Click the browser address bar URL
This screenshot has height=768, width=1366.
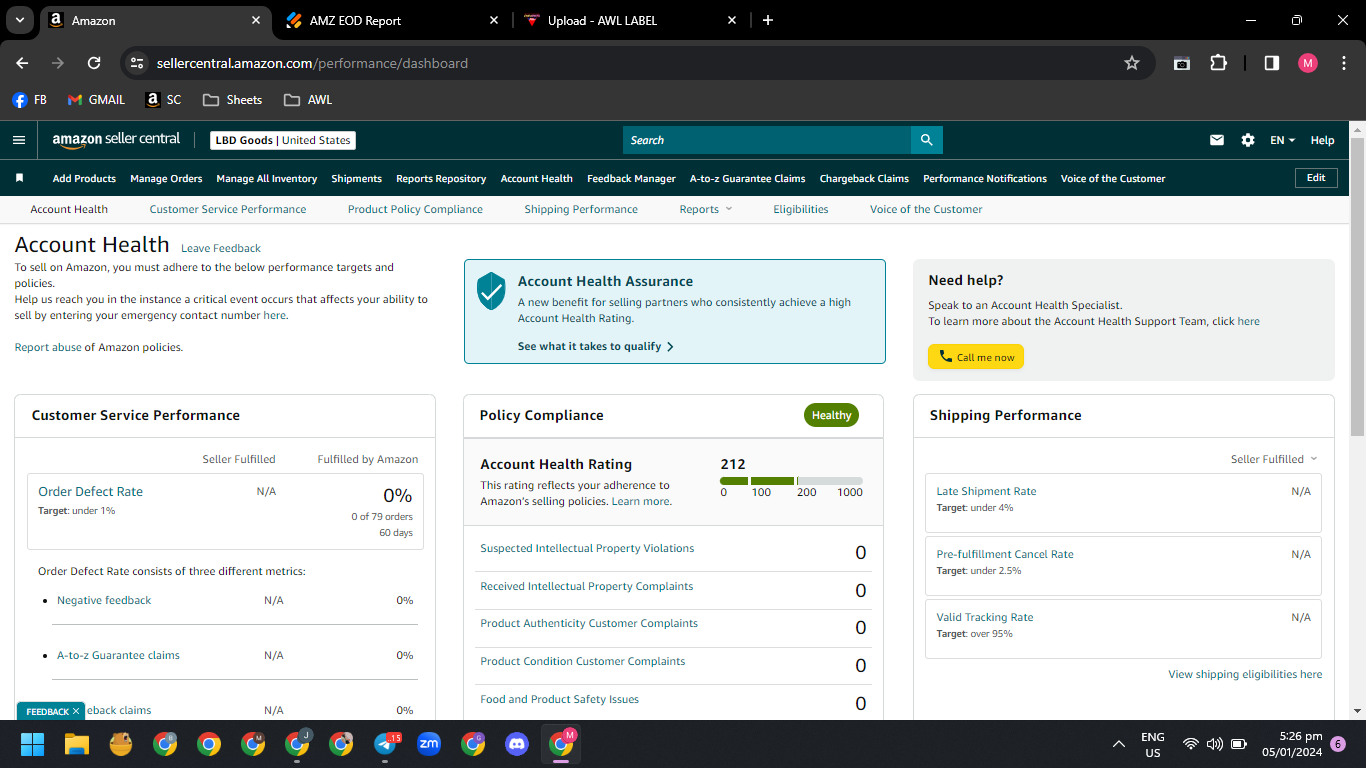(312, 63)
